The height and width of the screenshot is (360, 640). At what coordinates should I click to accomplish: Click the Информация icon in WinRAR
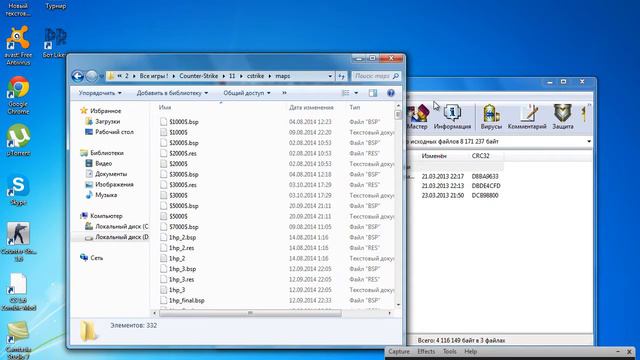452,117
